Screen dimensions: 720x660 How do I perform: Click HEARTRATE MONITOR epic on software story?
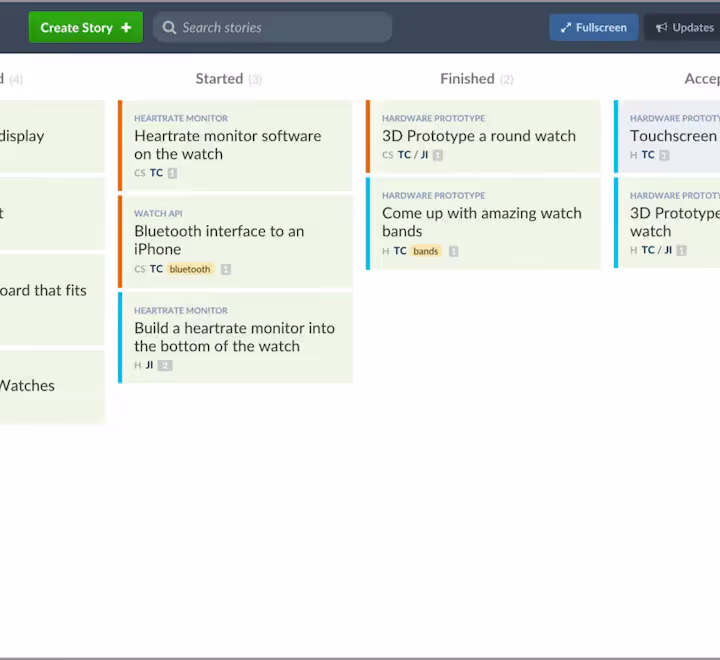pos(181,118)
